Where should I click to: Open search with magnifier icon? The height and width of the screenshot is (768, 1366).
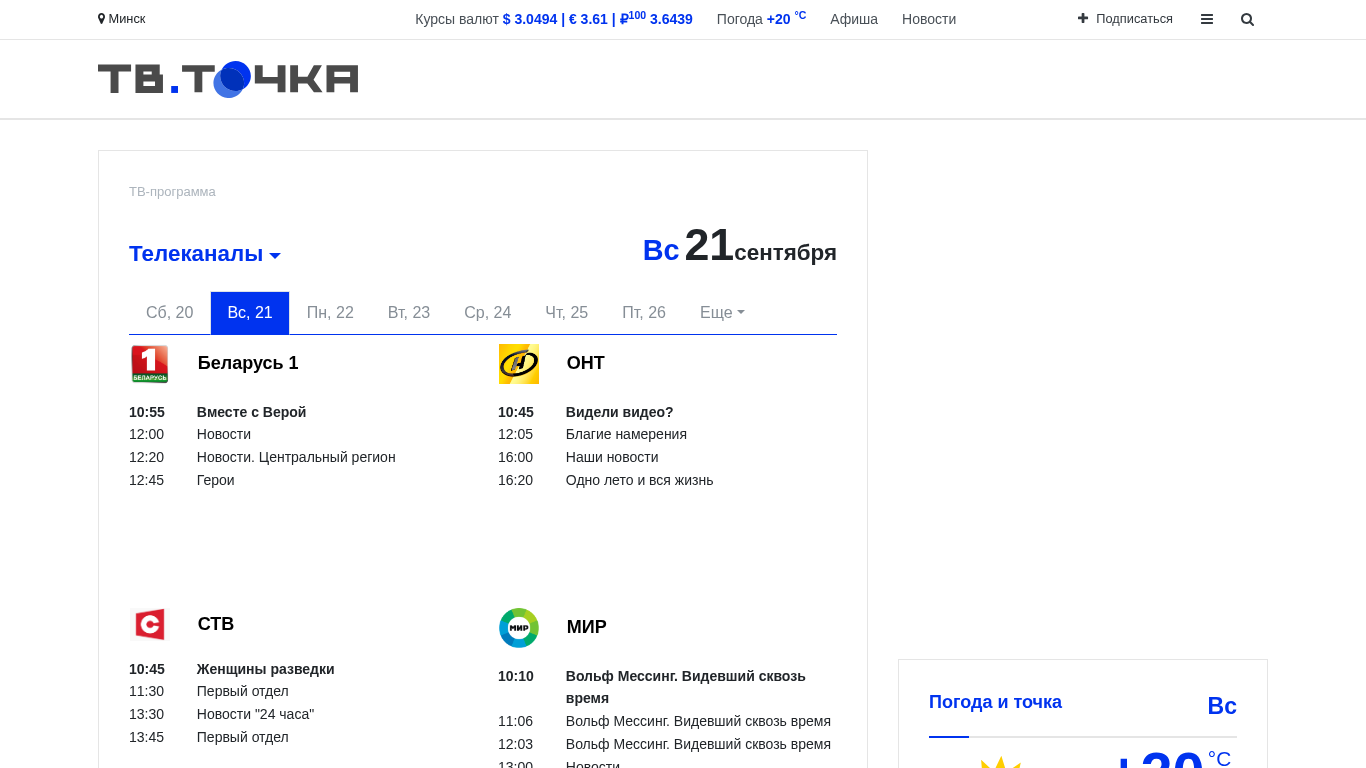1247,19
